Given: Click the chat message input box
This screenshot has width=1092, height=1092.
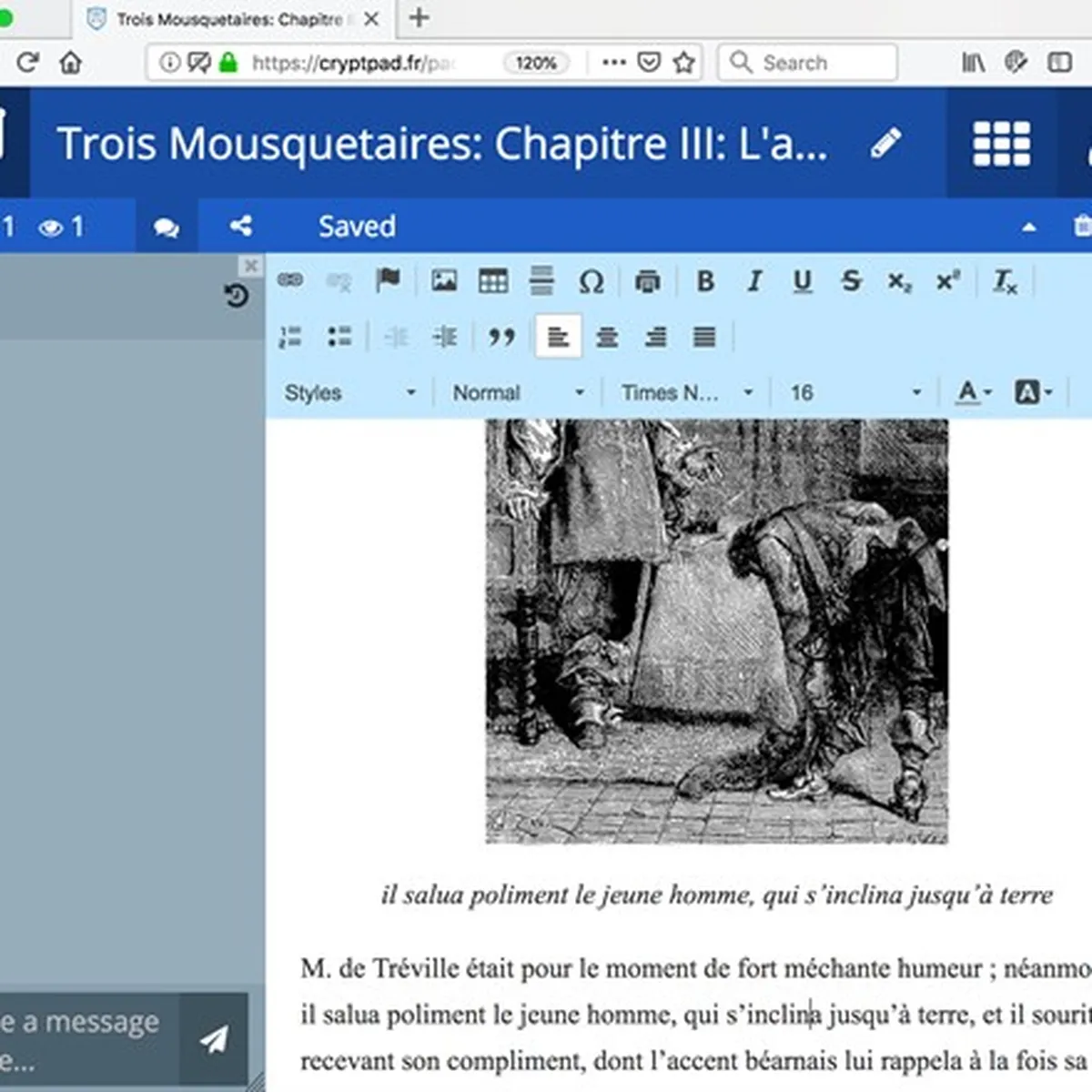Looking at the screenshot, I should tap(89, 1038).
